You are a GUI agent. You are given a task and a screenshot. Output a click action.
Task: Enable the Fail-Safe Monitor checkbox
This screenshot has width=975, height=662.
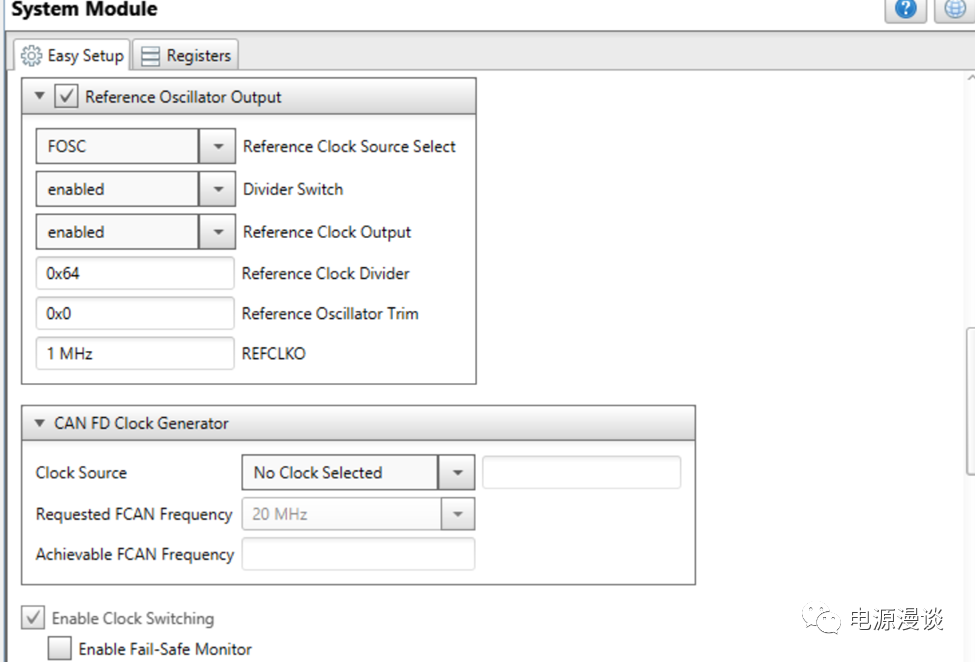point(60,649)
